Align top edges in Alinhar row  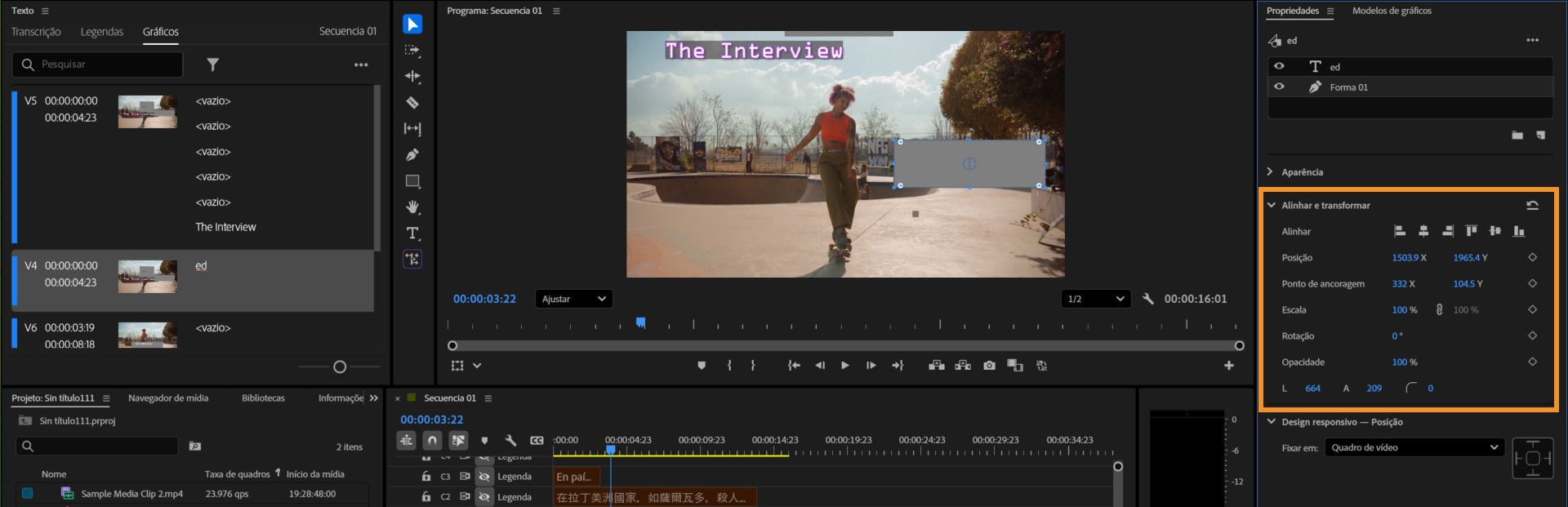pyautogui.click(x=1471, y=231)
